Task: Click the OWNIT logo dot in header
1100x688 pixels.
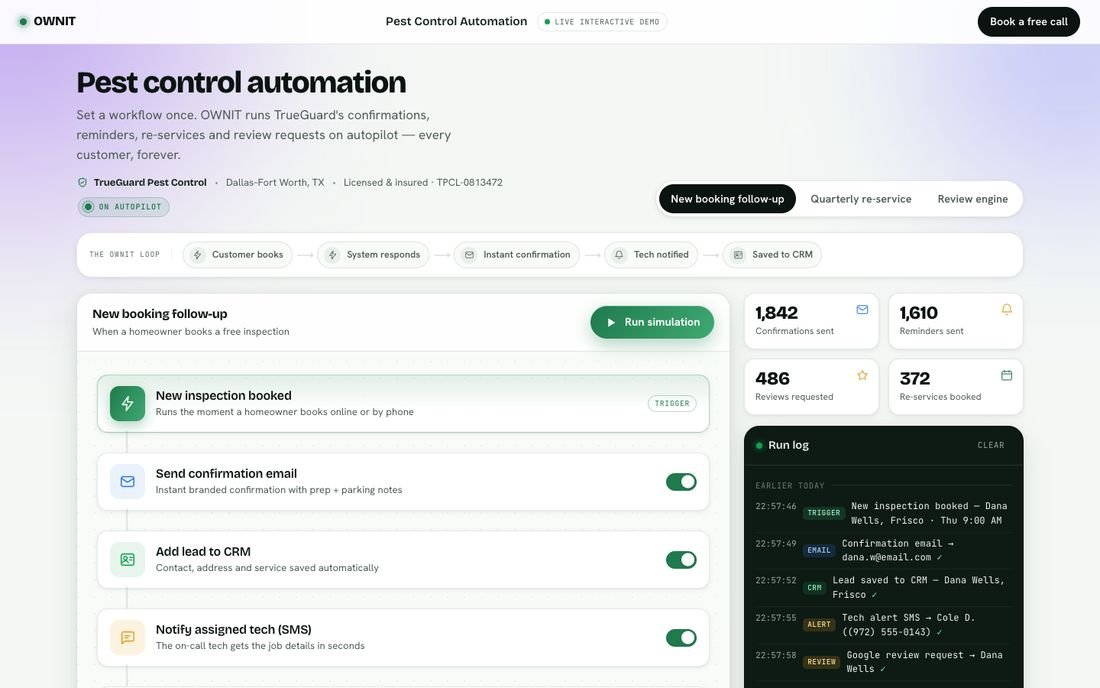Action: [x=23, y=22]
